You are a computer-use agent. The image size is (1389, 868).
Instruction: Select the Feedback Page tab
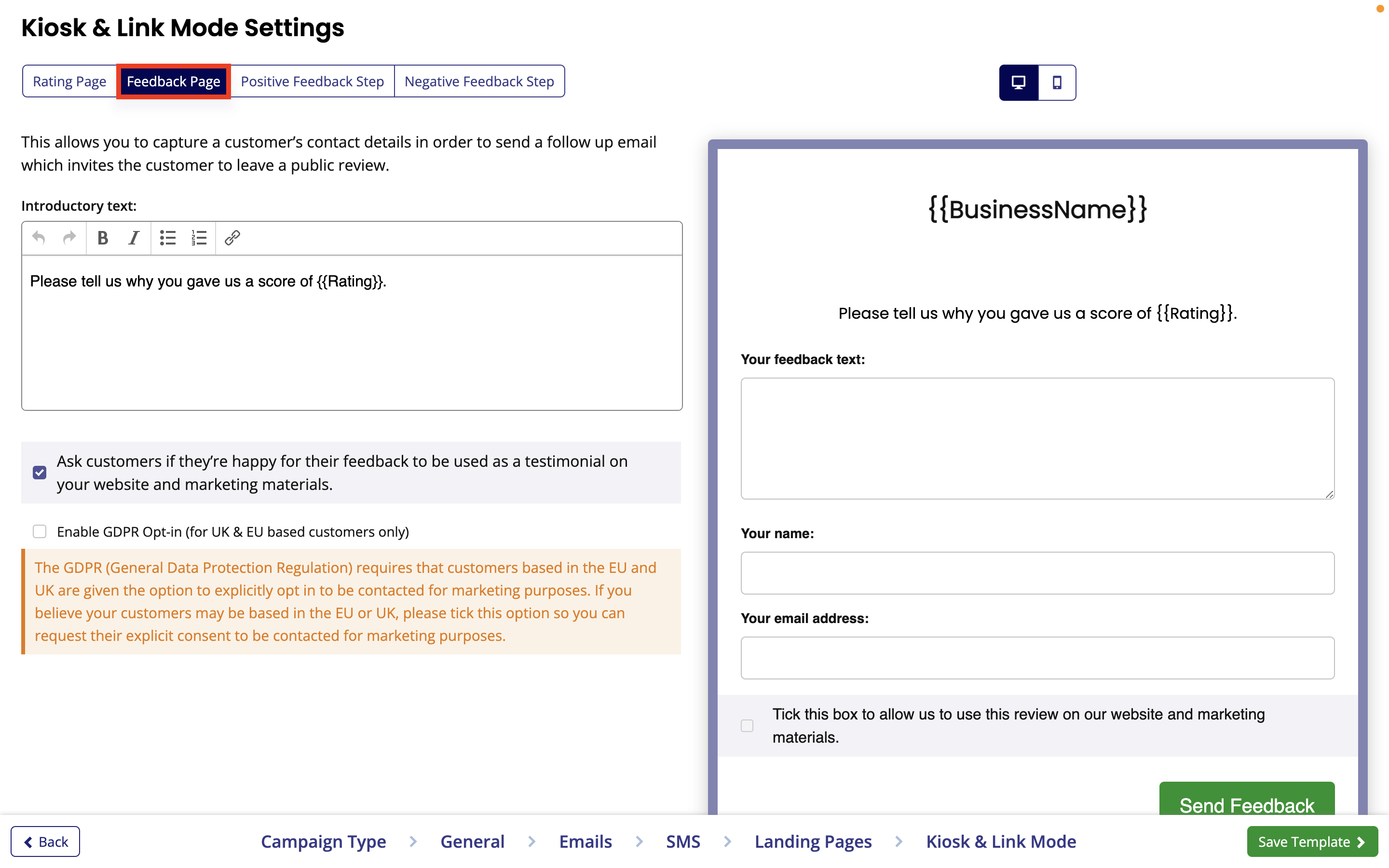tap(173, 81)
